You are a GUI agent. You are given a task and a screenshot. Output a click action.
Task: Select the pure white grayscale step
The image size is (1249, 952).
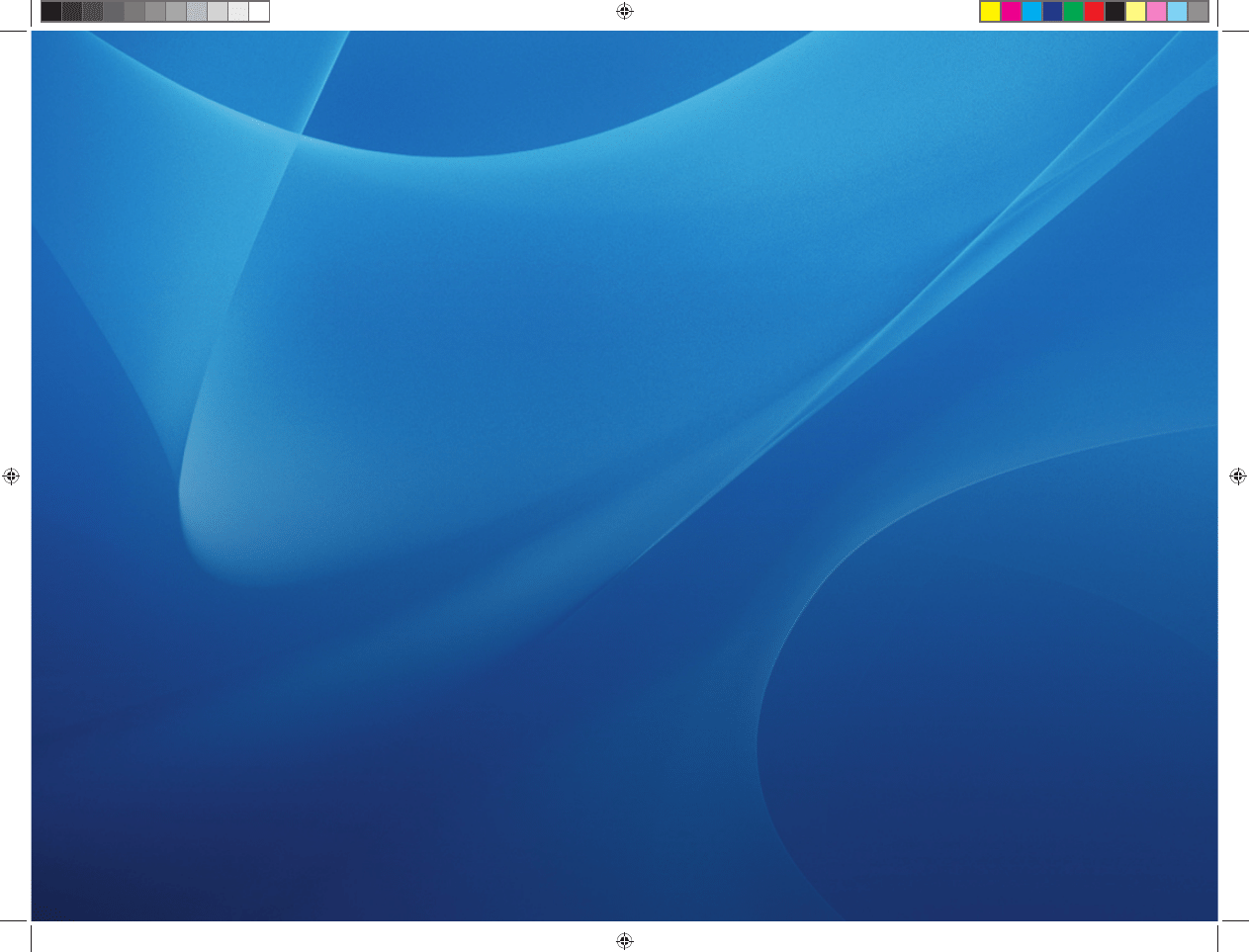tap(259, 13)
